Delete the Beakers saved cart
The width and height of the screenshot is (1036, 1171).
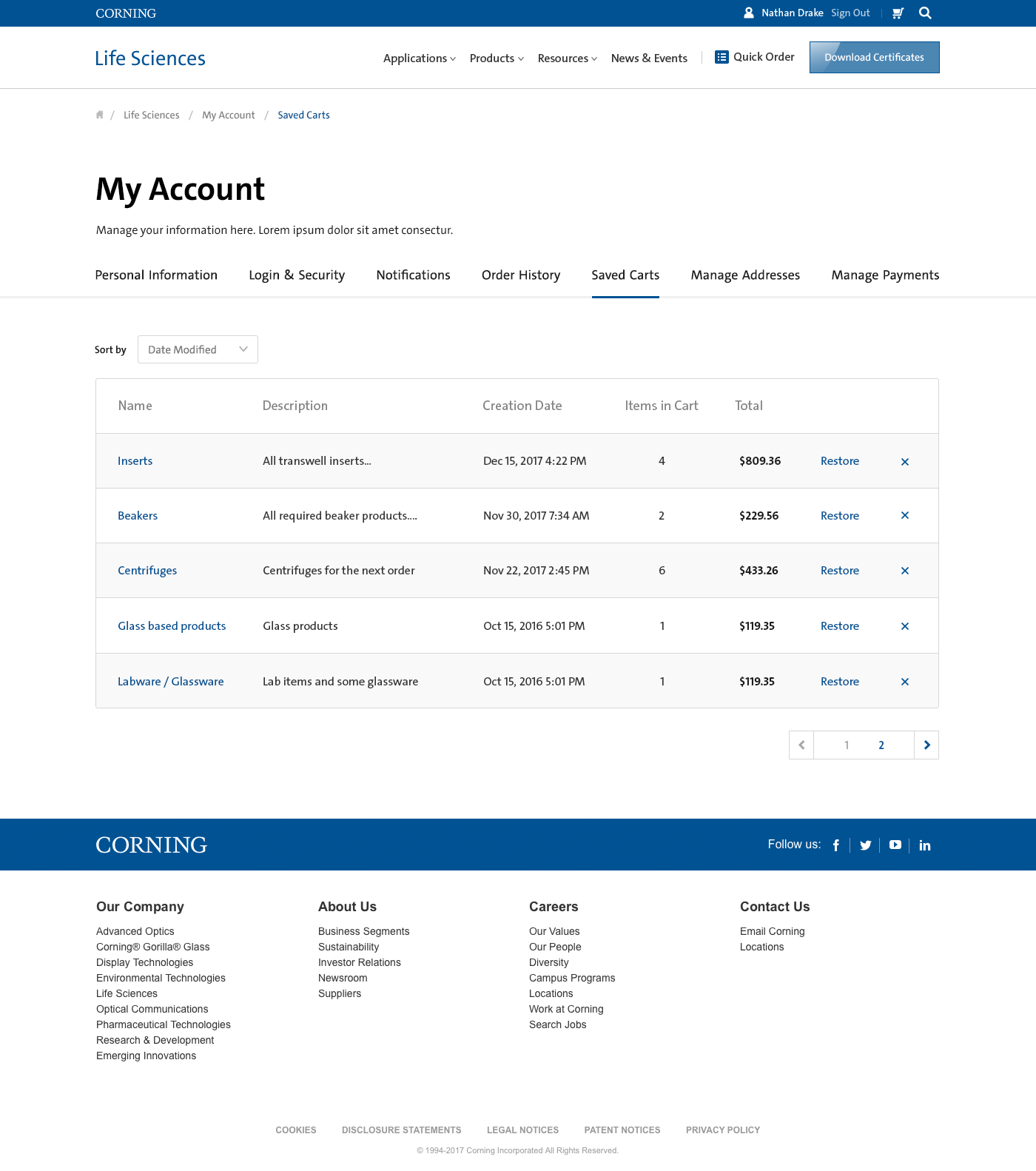(904, 516)
